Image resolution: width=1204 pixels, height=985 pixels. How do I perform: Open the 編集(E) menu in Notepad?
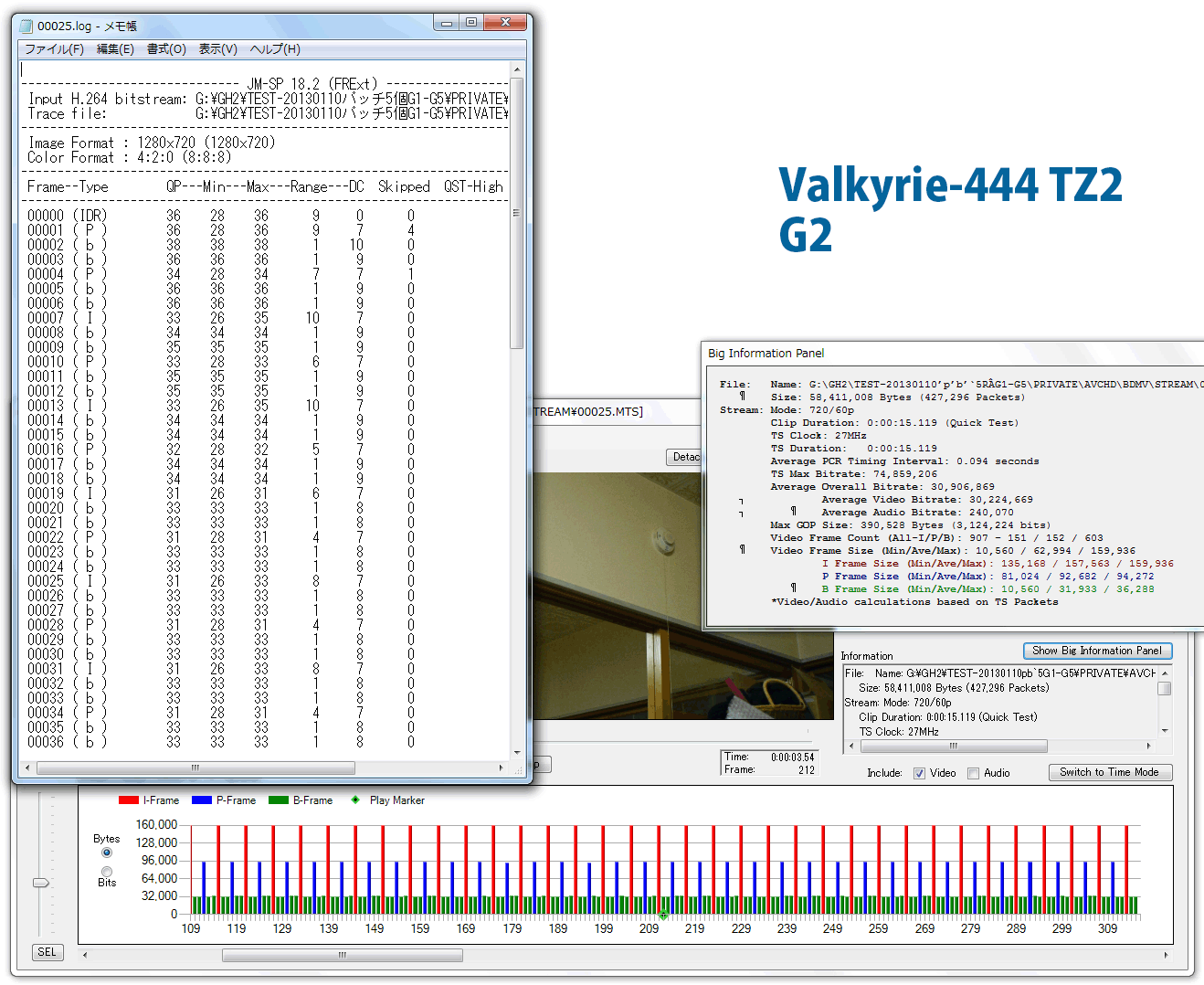115,49
